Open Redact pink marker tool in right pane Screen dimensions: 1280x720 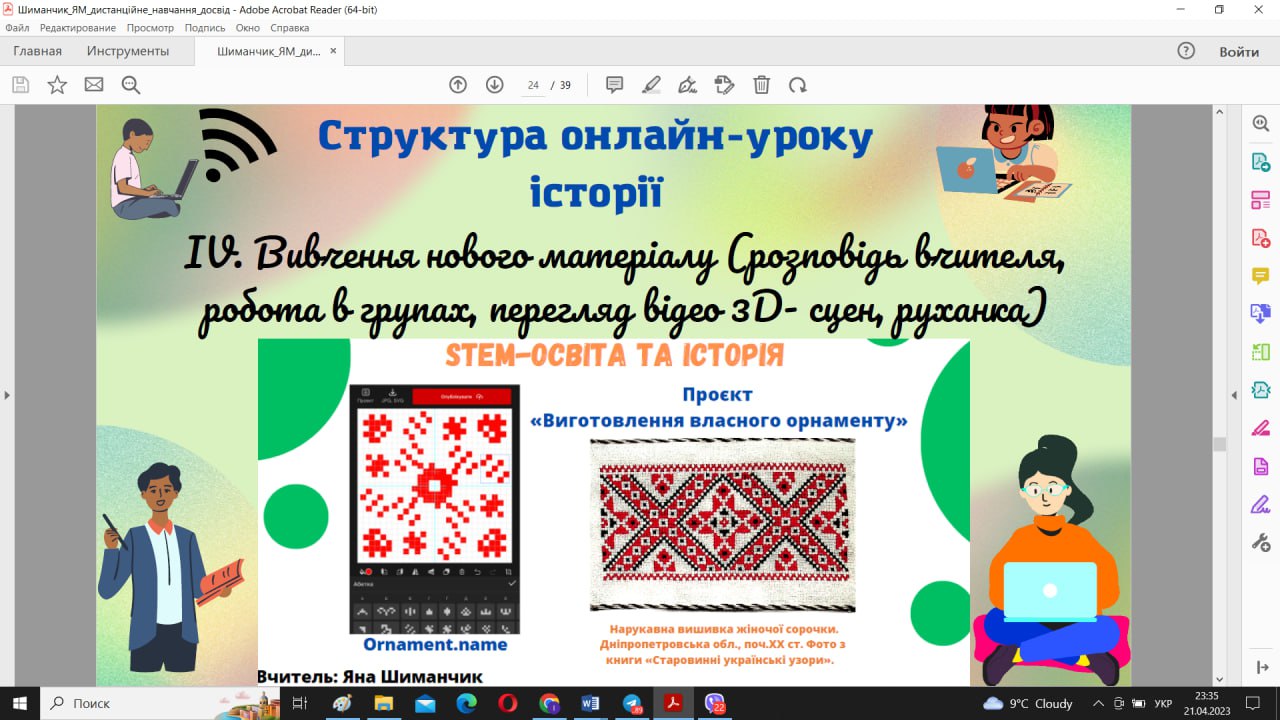pyautogui.click(x=1261, y=428)
